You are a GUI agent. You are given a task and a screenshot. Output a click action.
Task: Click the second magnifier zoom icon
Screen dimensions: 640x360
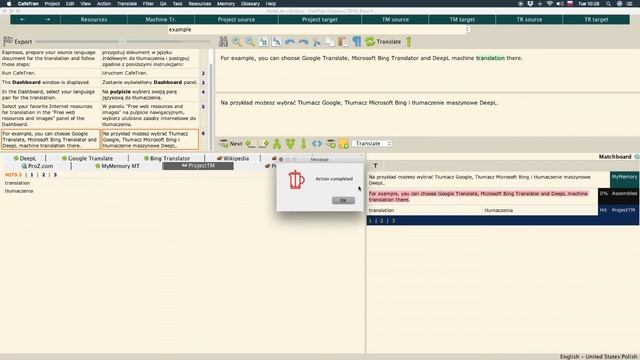250,41
